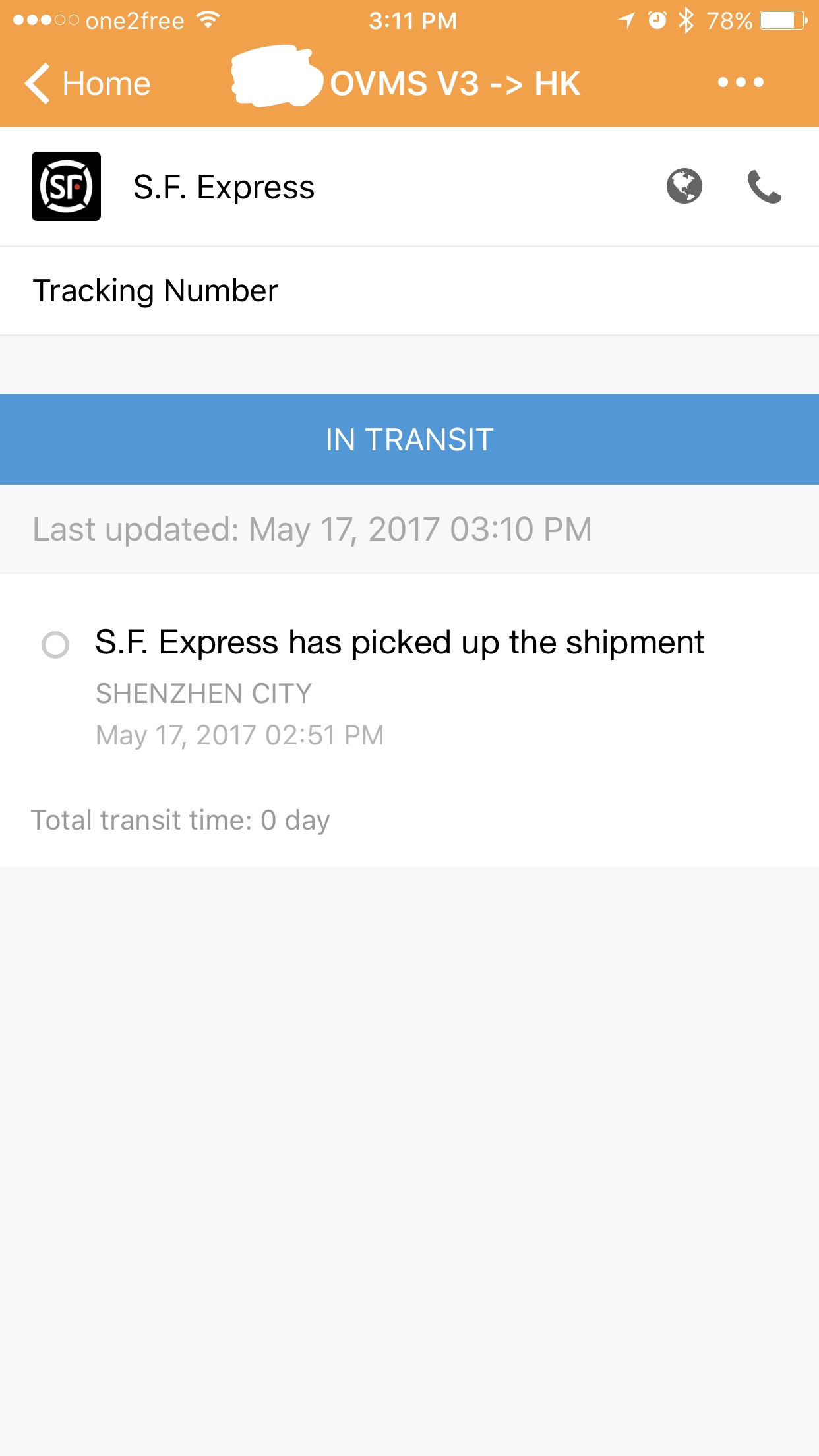Tap the location arrow status icon
Viewport: 819px width, 1456px height.
(626, 20)
